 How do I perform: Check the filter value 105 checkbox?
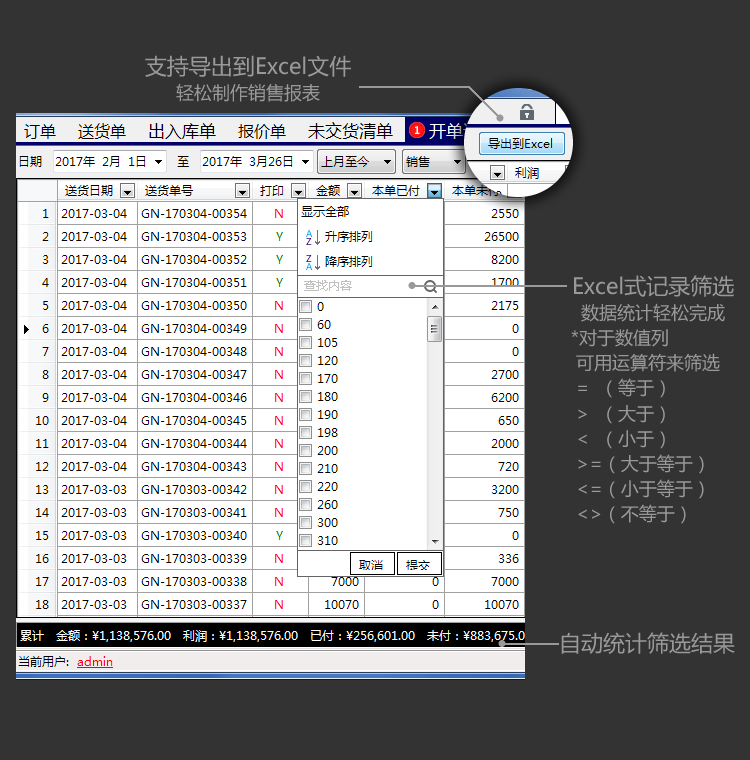(306, 343)
